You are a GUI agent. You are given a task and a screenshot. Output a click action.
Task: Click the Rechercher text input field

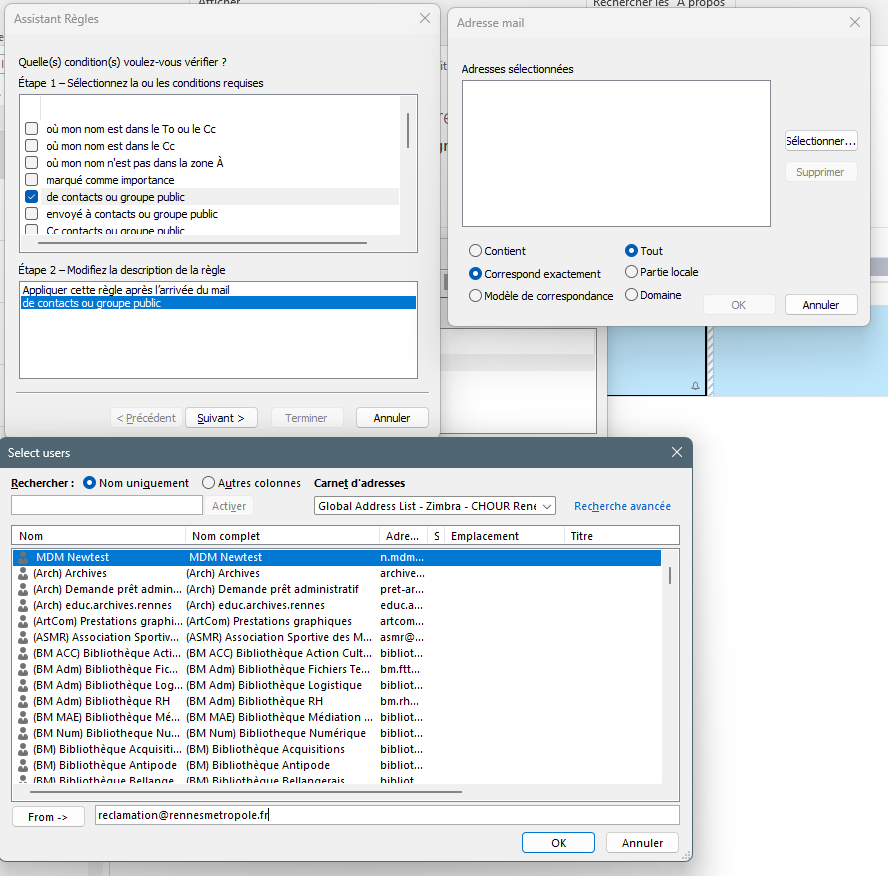106,506
